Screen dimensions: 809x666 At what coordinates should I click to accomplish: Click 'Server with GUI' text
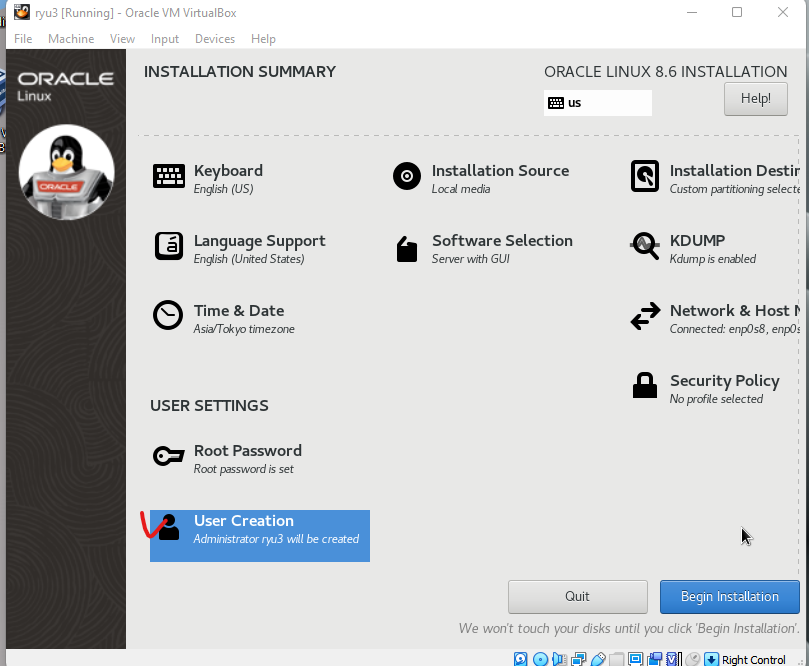[x=471, y=259]
